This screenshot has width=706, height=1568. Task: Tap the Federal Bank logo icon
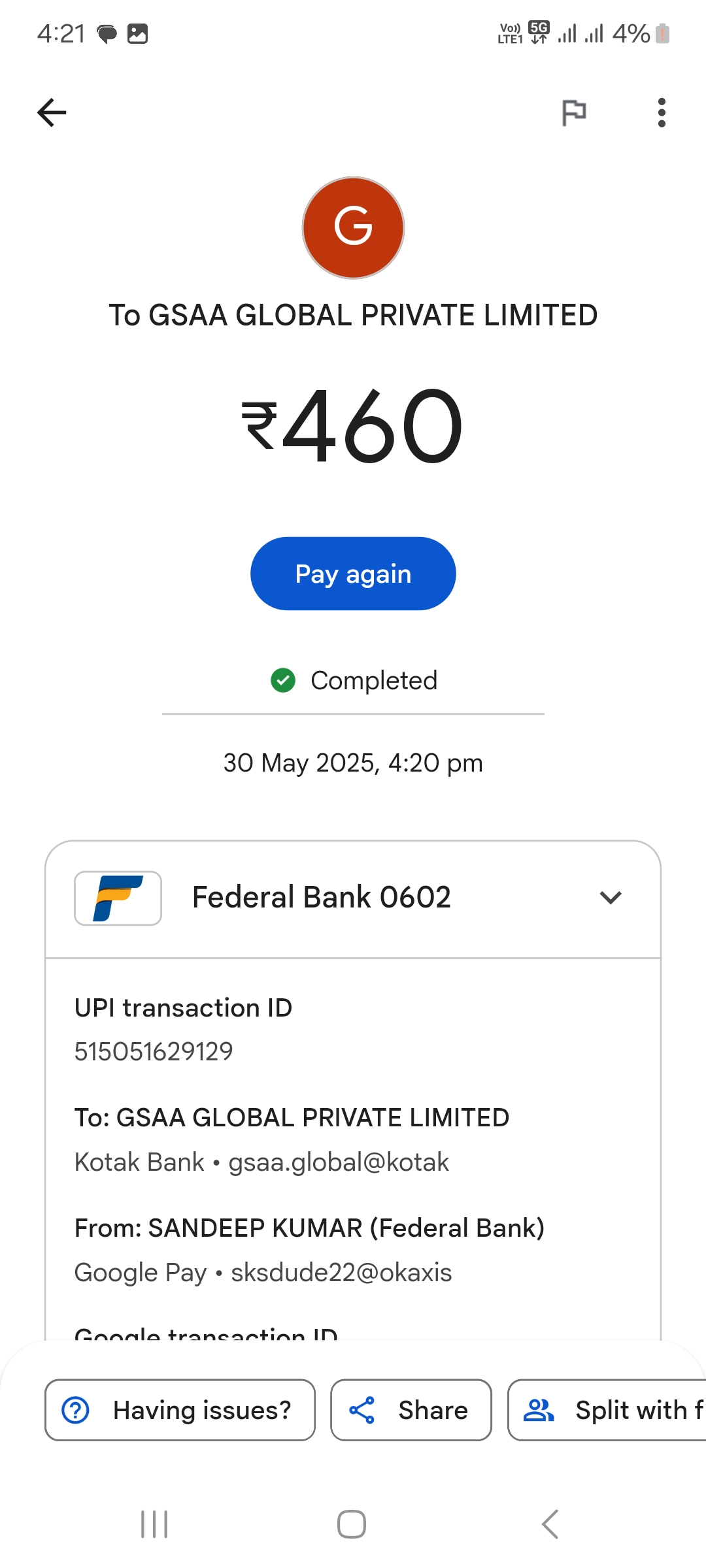click(x=118, y=898)
